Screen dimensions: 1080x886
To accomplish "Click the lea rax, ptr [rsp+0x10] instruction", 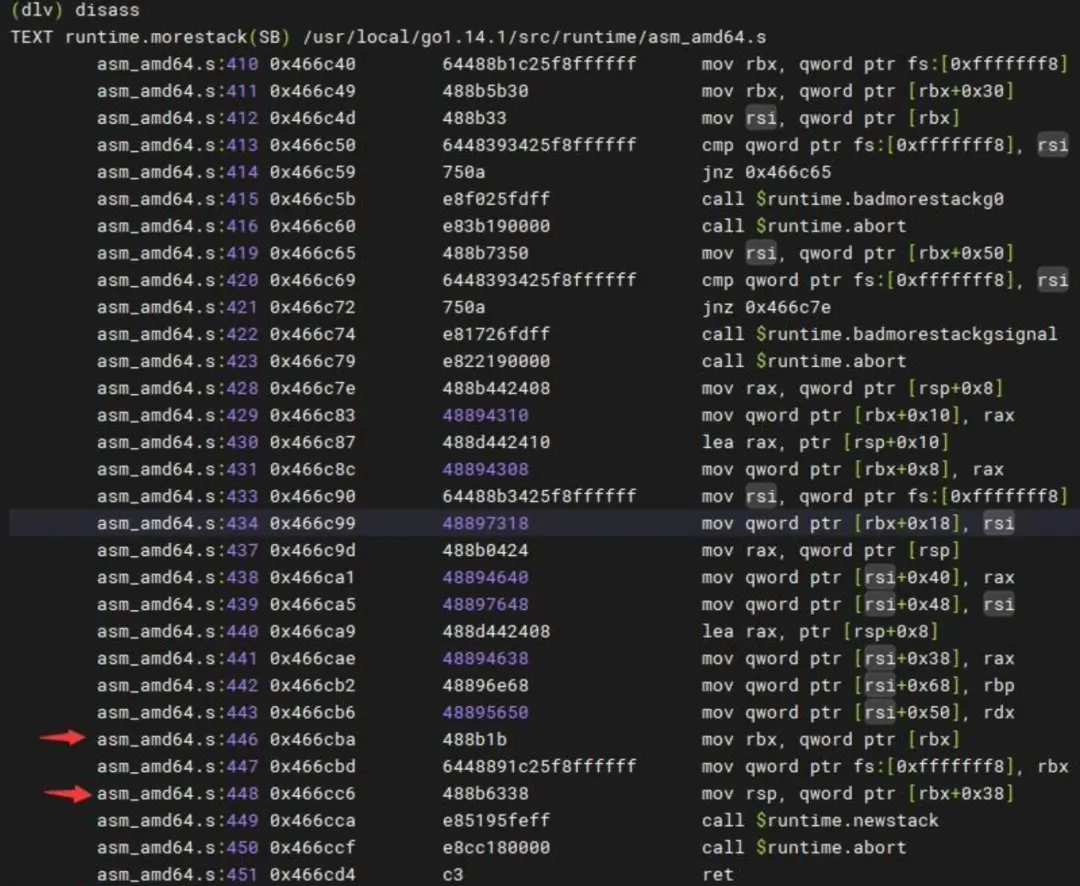I will click(825, 442).
